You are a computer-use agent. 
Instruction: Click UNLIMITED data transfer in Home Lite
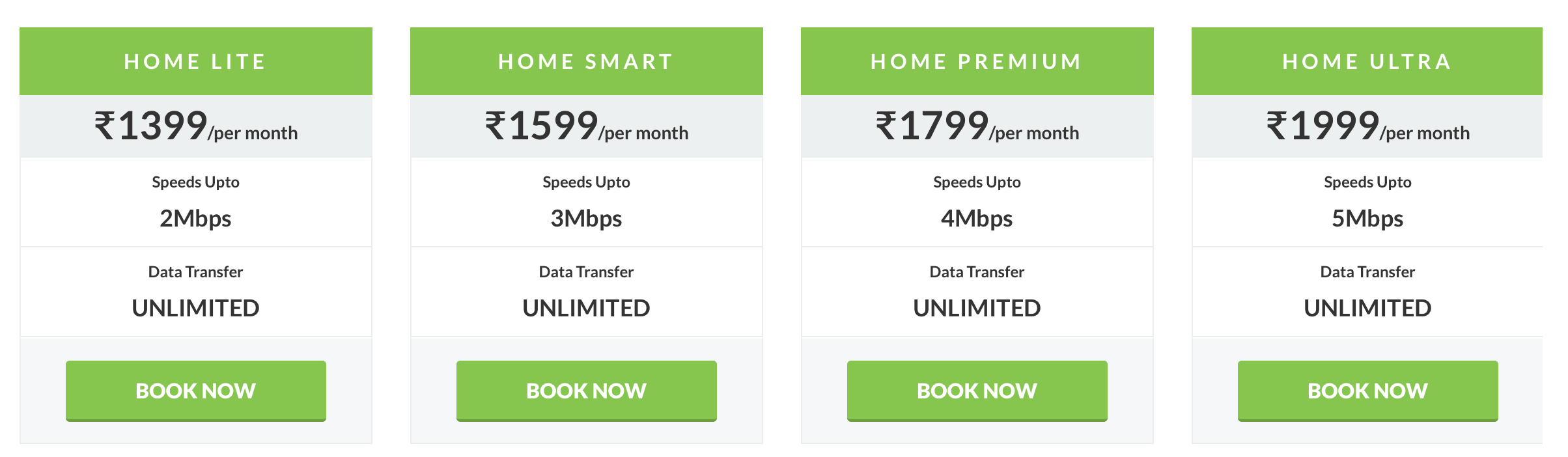click(x=195, y=308)
